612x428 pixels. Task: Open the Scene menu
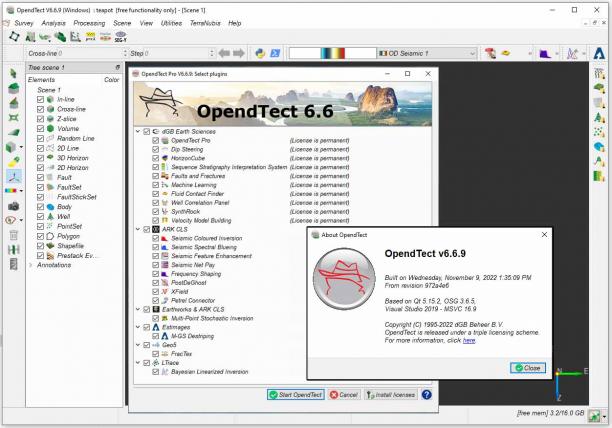coord(122,23)
